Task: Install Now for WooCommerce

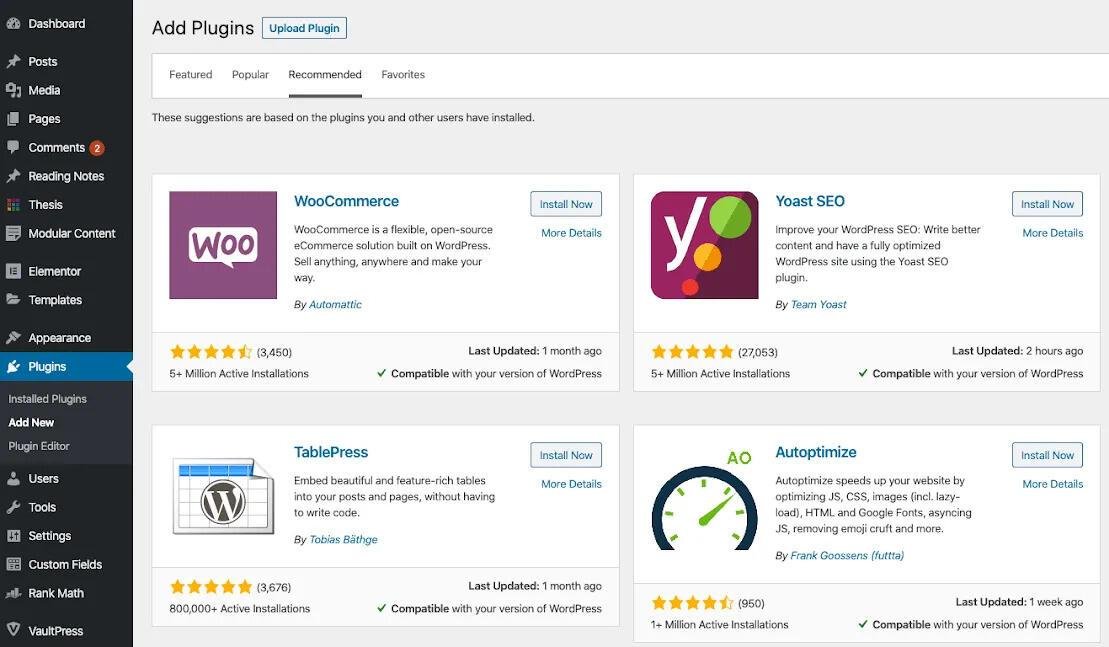Action: (565, 203)
